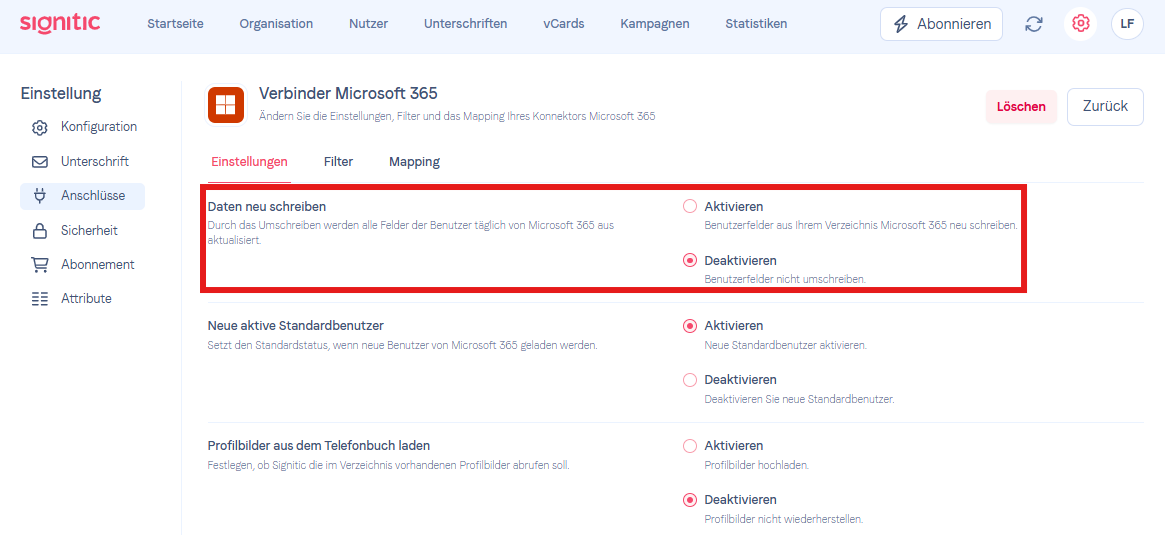Open Statistiken in top navigation
Screen dimensions: 1165x535
click(756, 24)
